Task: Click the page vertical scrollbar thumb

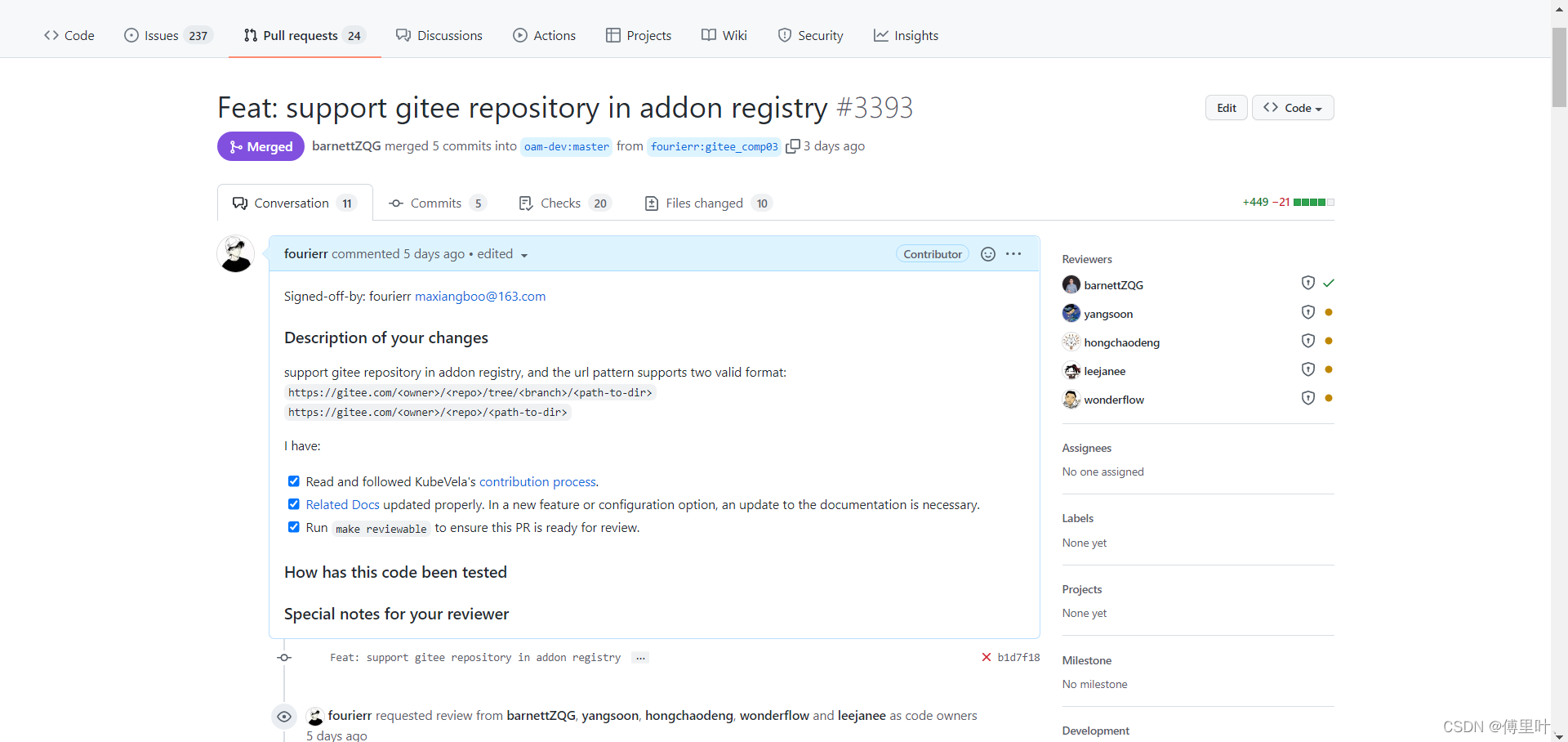Action: 1560,68
